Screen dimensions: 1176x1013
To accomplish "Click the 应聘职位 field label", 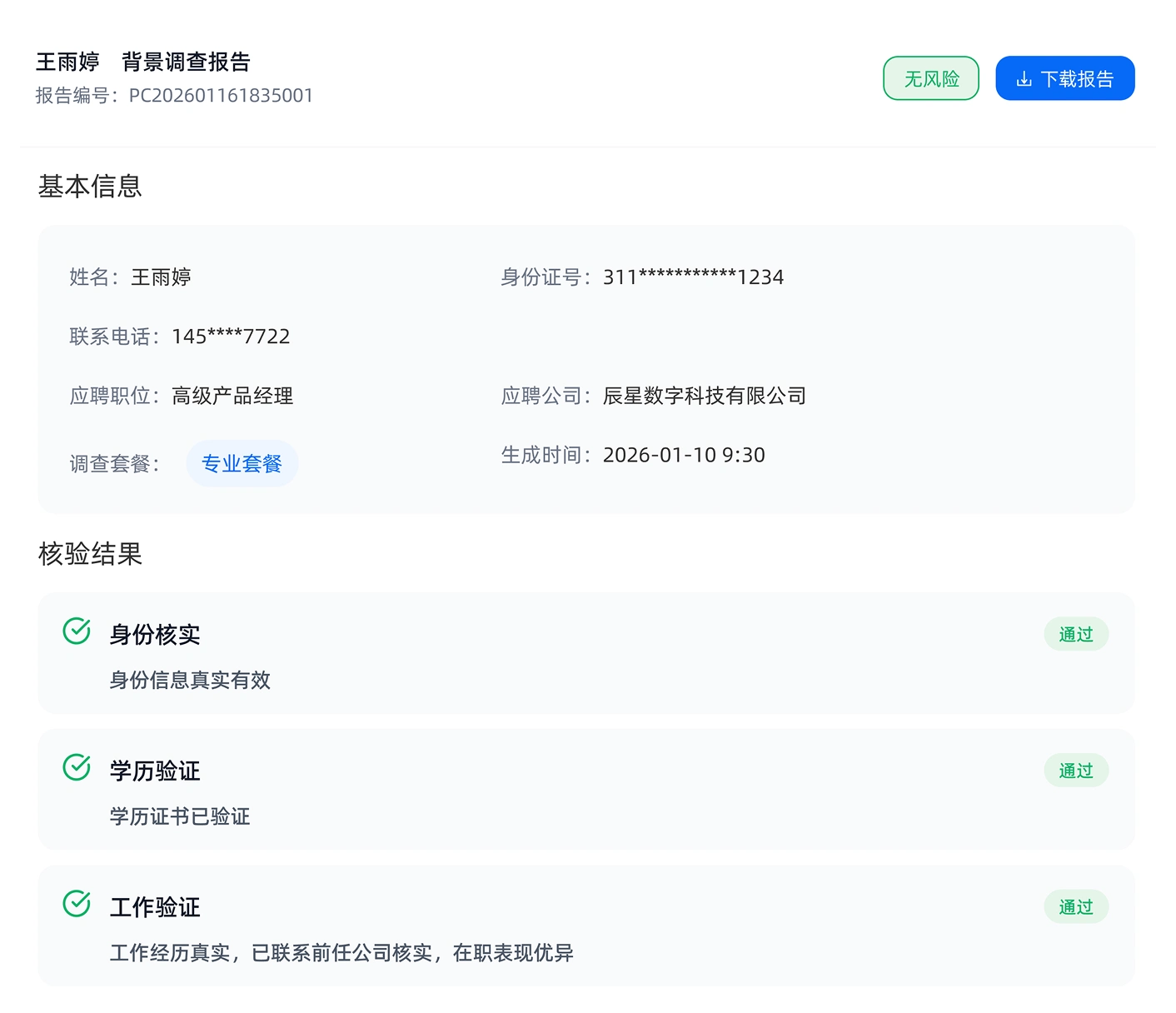I will [x=114, y=396].
